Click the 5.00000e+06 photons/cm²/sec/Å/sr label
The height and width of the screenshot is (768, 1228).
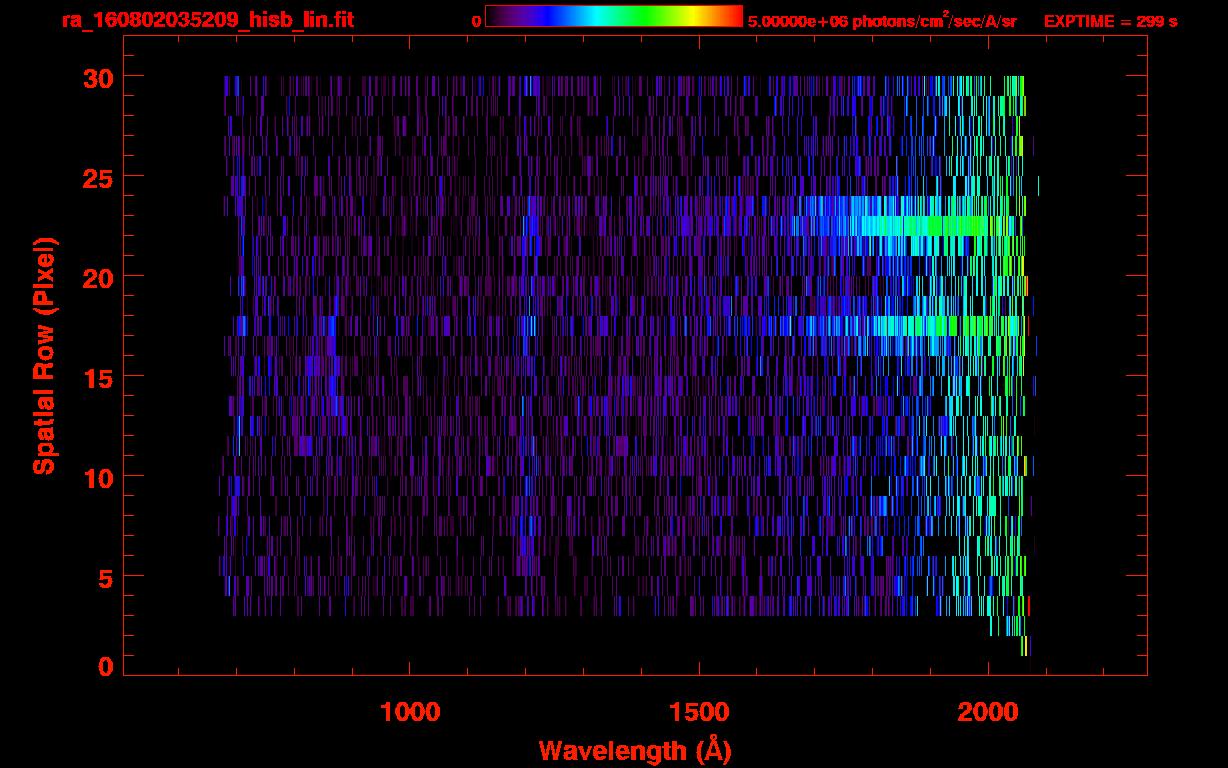(882, 21)
